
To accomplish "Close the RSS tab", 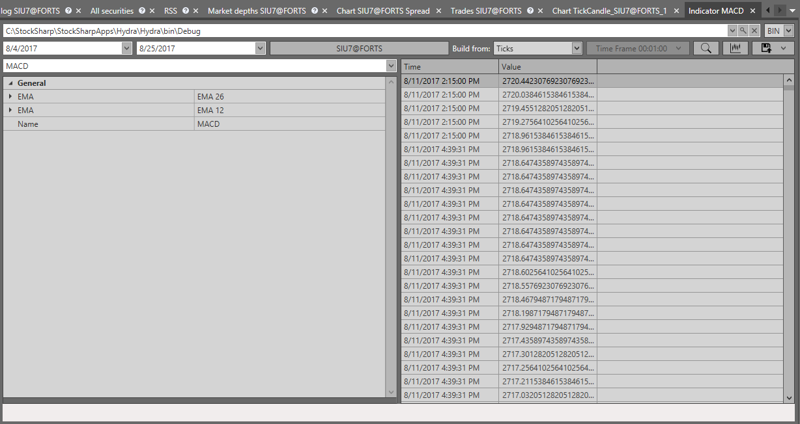I will click(196, 11).
